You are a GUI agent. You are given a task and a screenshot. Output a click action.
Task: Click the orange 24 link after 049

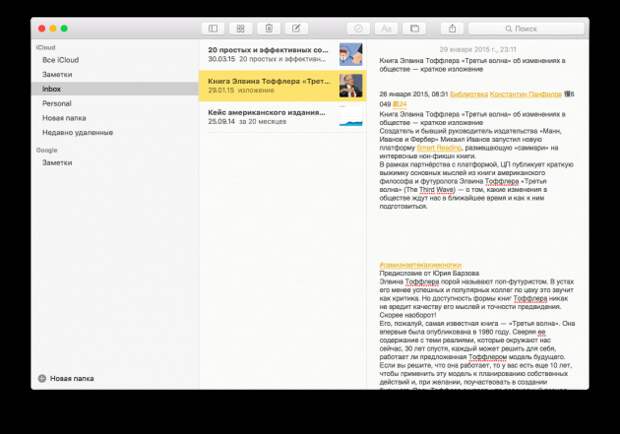pos(400,104)
